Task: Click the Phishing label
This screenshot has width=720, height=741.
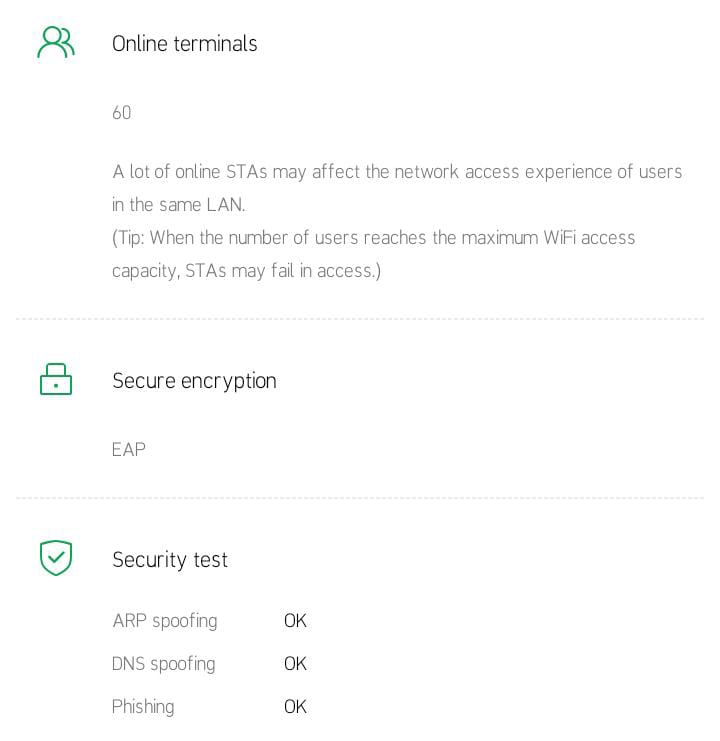Action: click(143, 707)
